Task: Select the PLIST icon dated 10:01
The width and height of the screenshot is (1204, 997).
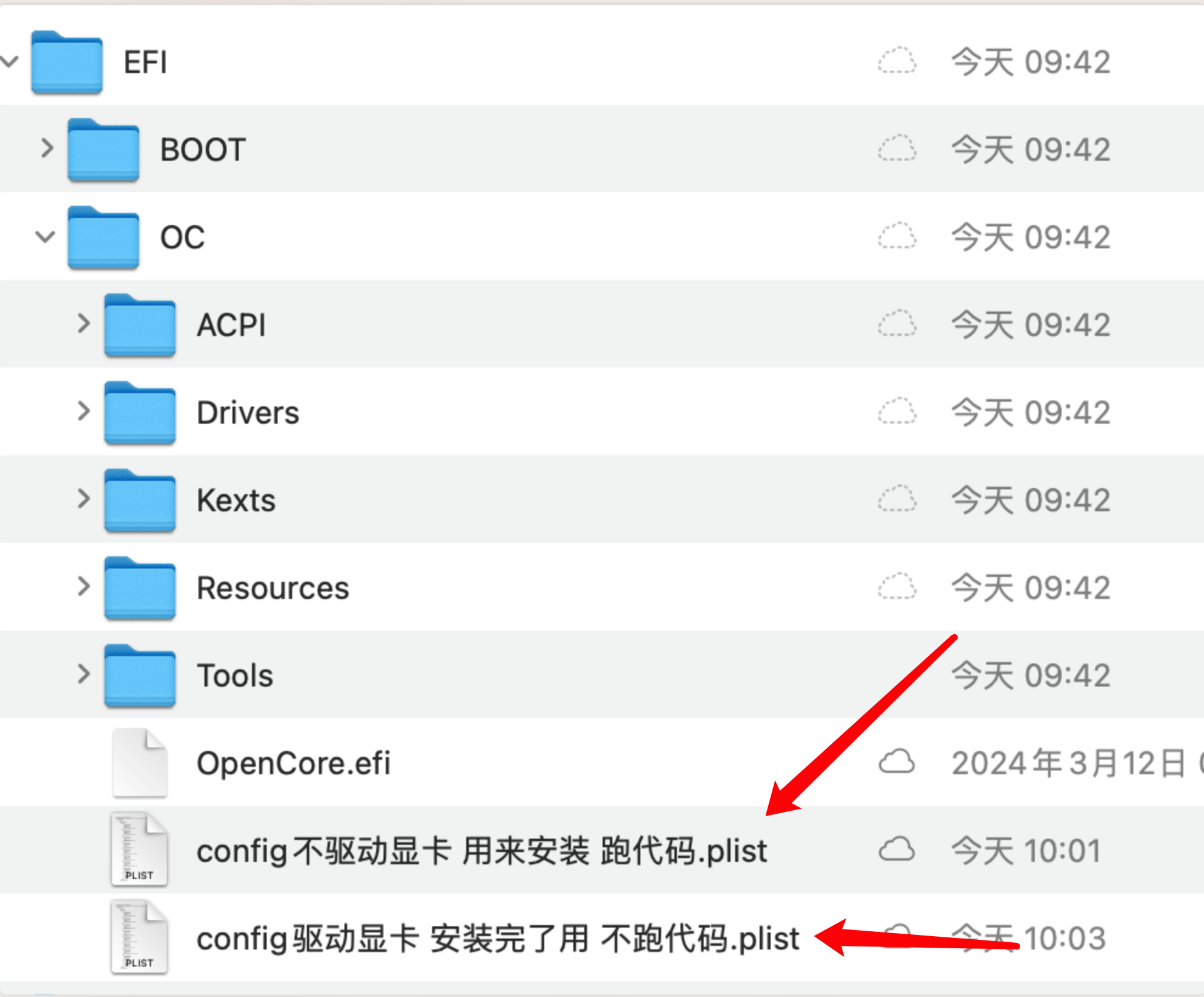Action: click(139, 849)
